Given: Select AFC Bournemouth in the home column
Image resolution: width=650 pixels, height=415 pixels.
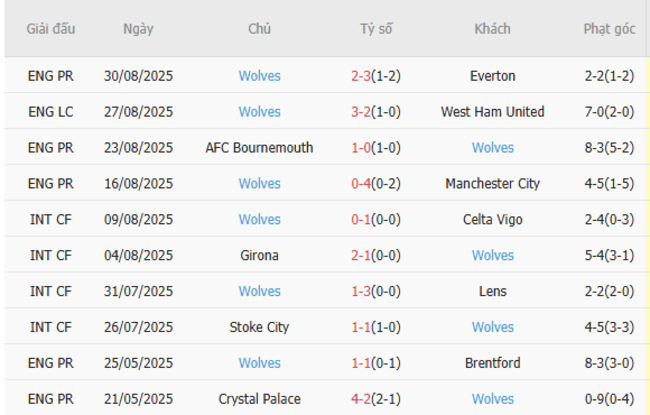Looking at the screenshot, I should 259,148.
